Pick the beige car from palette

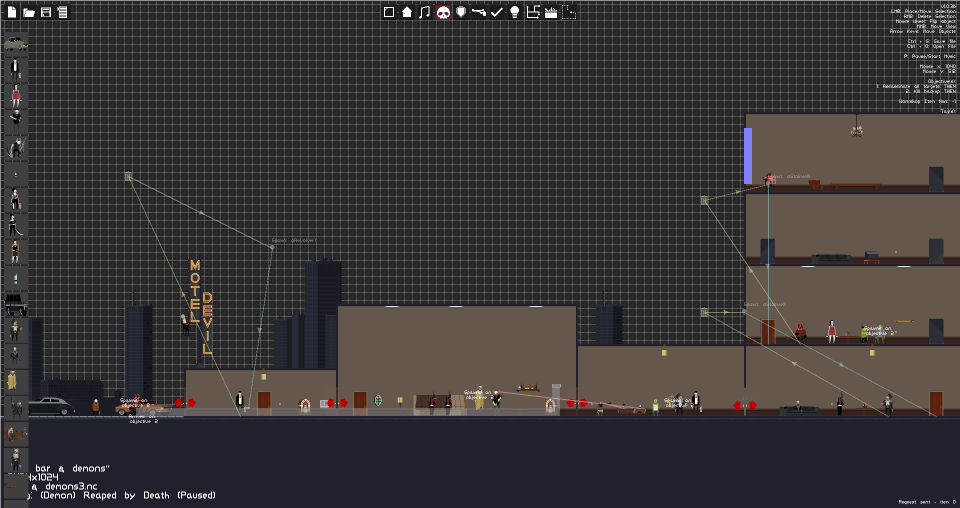point(16,43)
